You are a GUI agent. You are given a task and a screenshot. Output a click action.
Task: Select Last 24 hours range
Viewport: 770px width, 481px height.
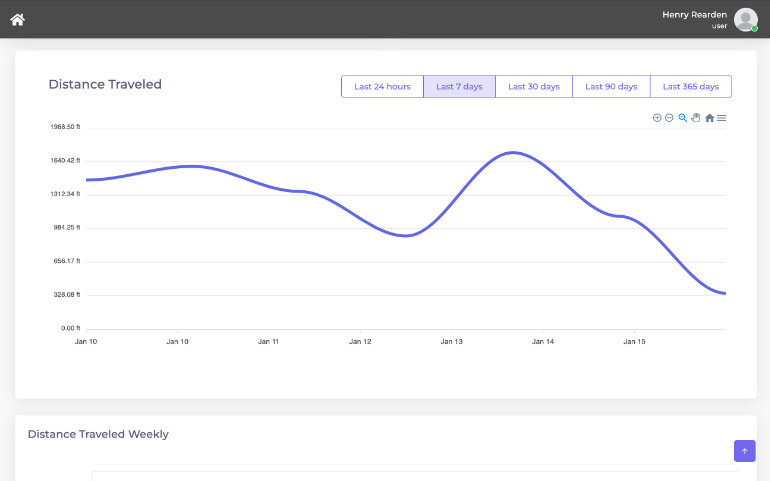[383, 86]
